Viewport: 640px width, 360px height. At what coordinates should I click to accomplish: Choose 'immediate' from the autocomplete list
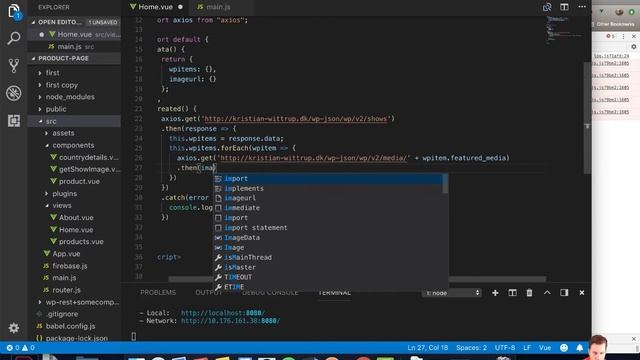(x=328, y=208)
